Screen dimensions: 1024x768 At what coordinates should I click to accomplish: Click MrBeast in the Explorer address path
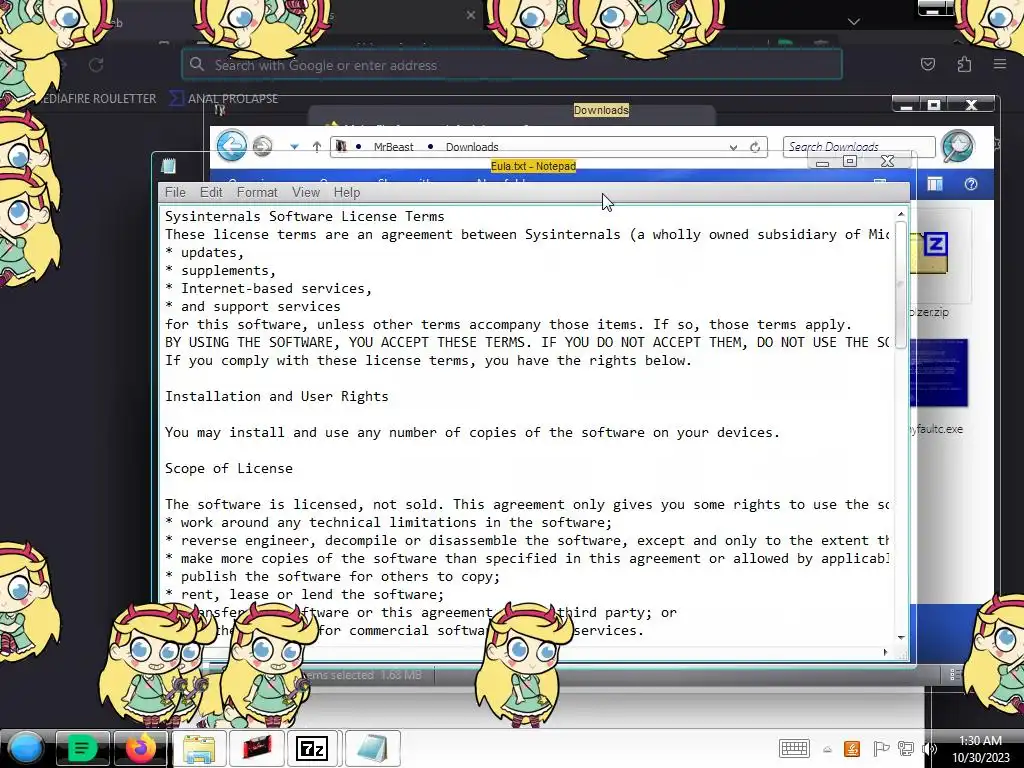pos(393,147)
